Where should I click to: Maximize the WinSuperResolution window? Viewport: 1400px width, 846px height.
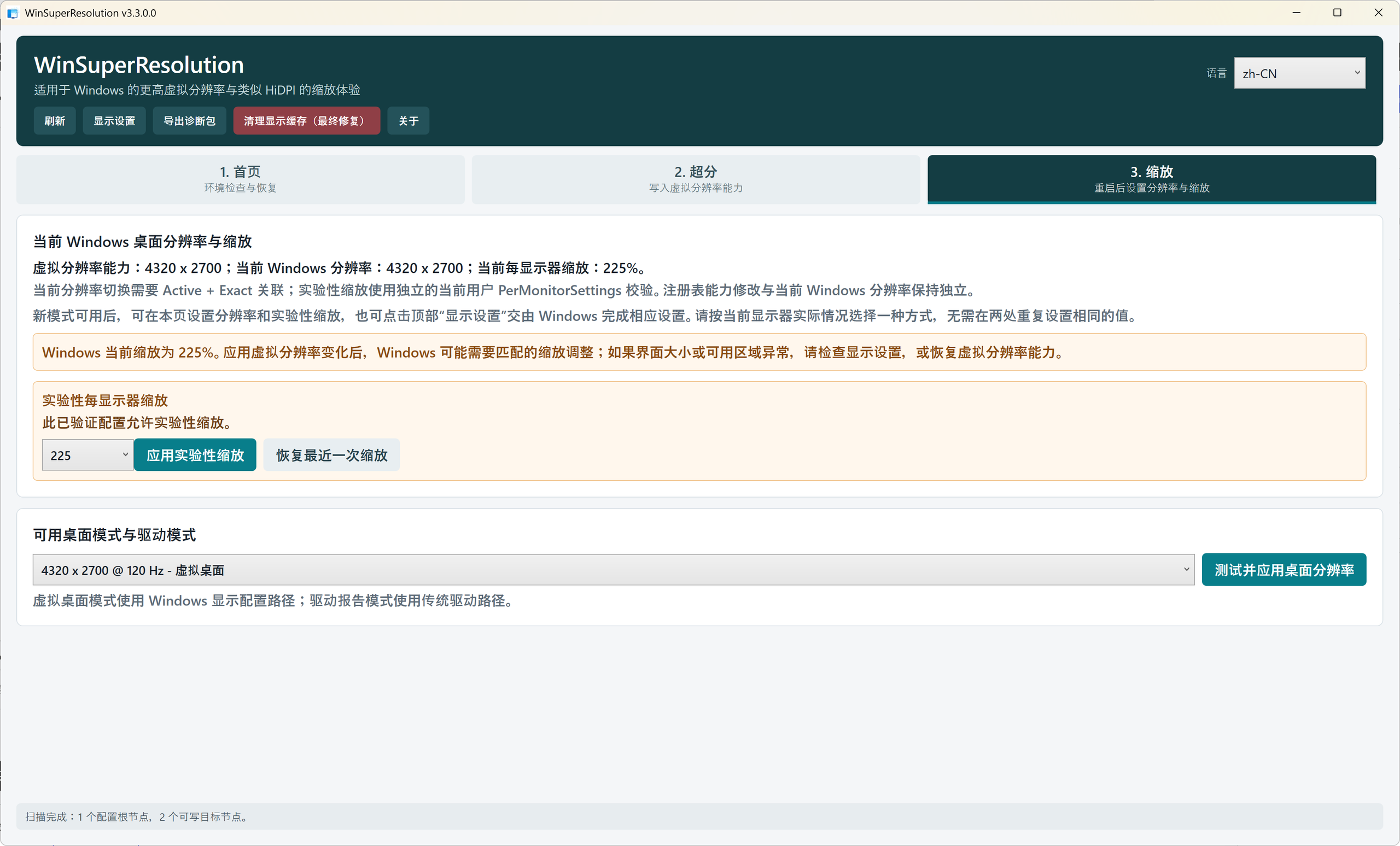tap(1337, 13)
